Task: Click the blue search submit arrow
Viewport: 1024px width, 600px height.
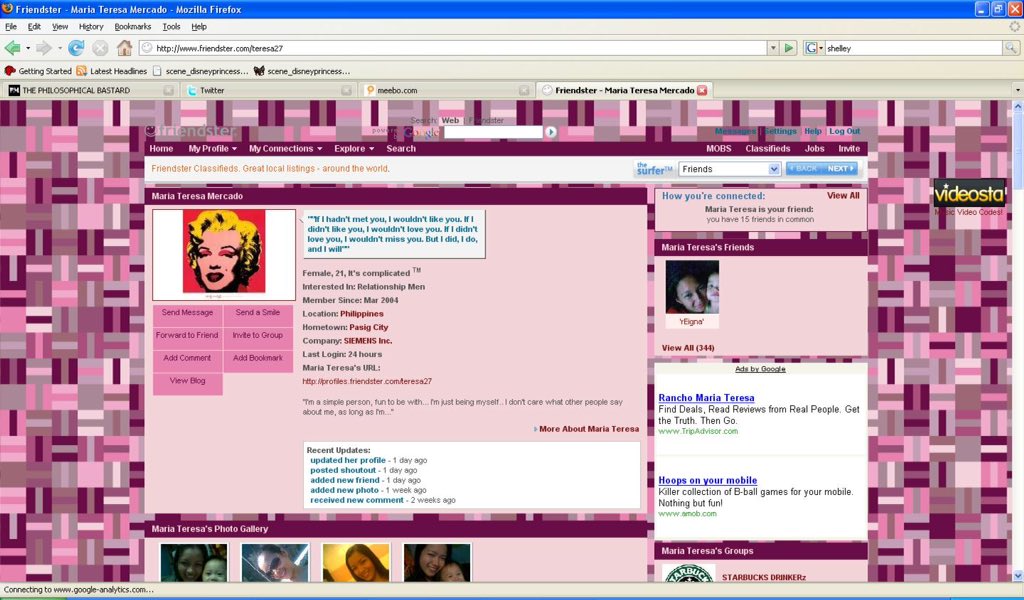Action: tap(551, 131)
